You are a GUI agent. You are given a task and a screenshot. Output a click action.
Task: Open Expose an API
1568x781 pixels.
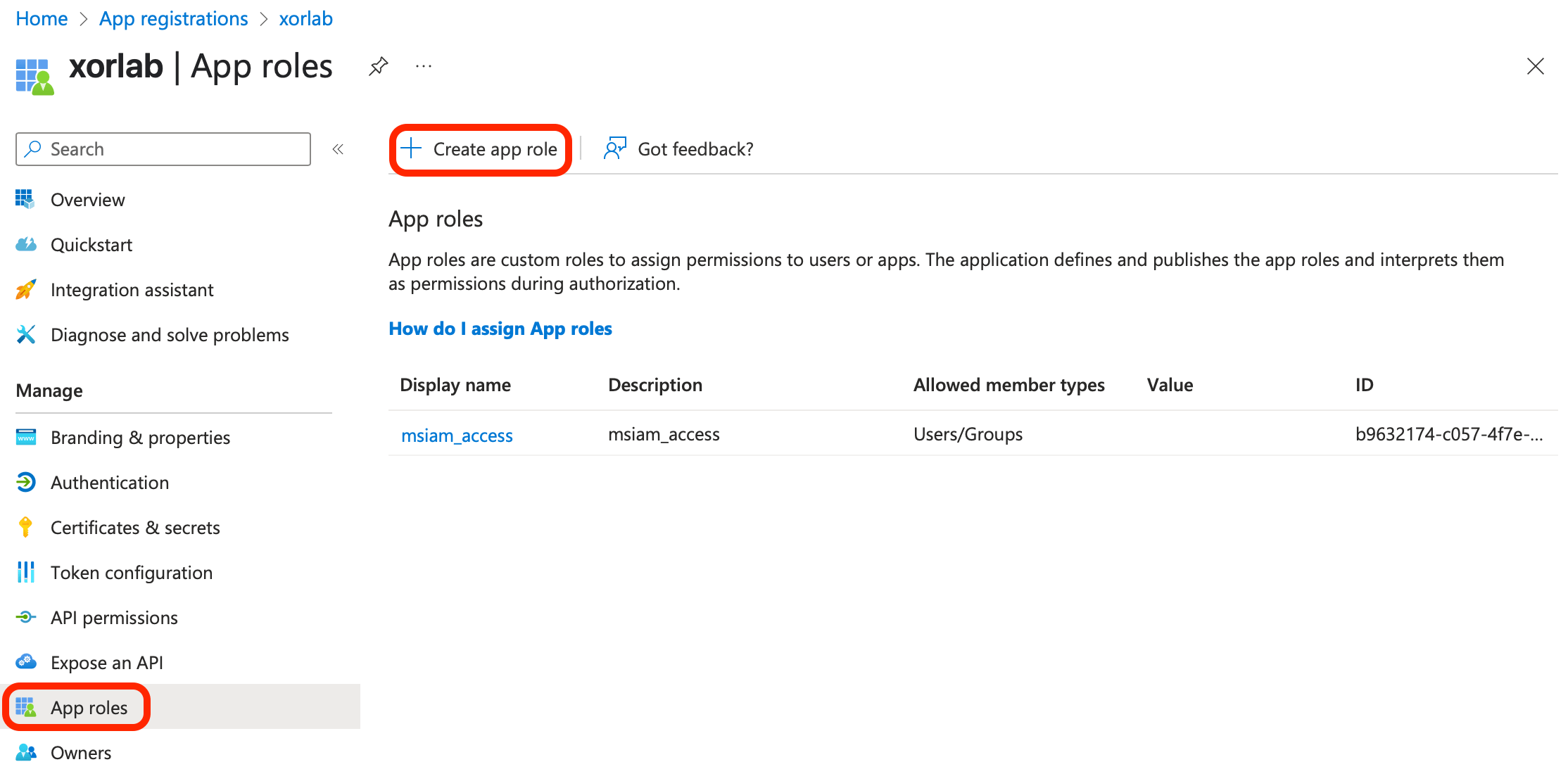tap(107, 663)
